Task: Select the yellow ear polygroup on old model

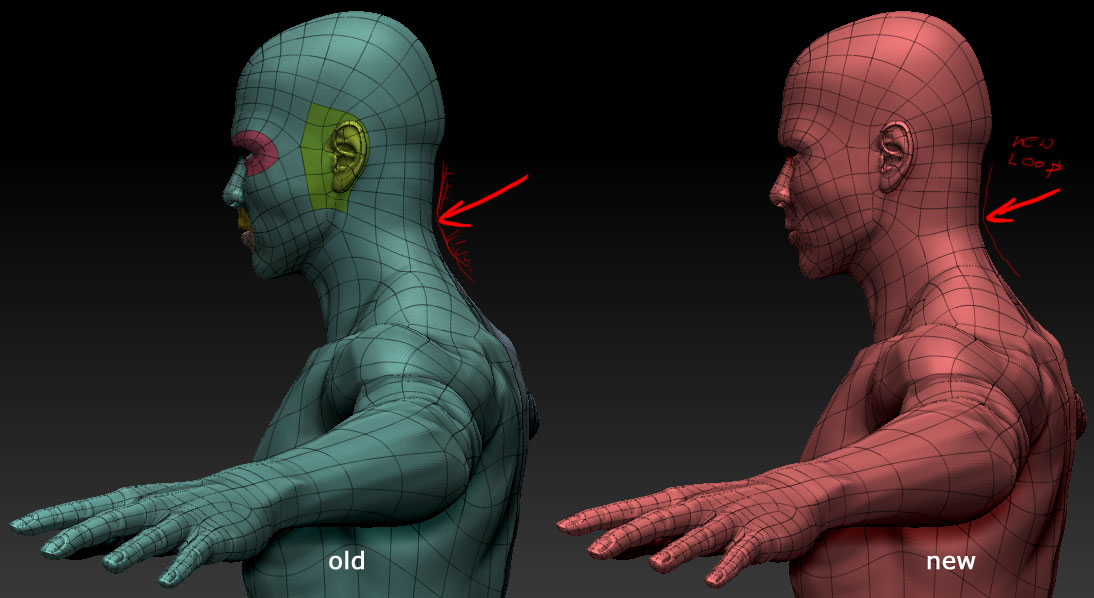Action: (x=333, y=158)
